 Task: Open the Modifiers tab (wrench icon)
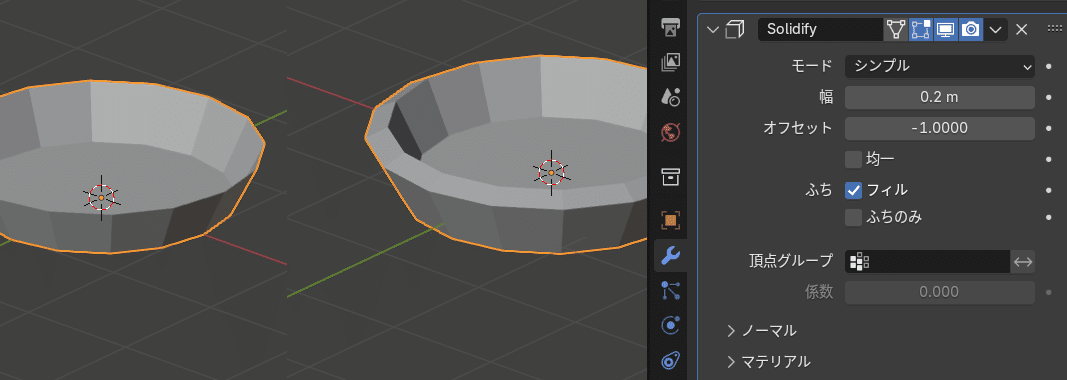670,255
